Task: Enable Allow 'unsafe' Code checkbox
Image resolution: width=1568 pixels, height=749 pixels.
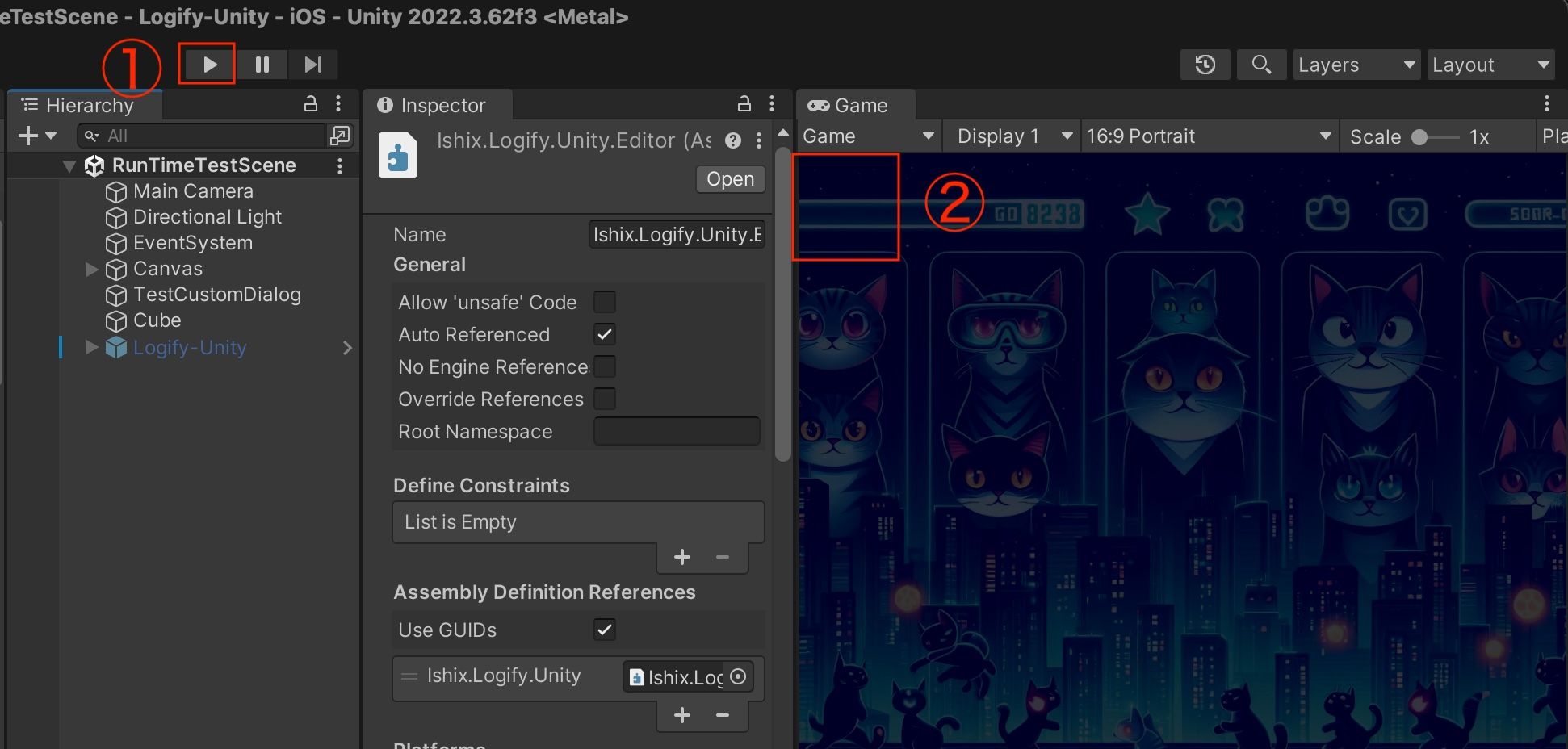Action: pyautogui.click(x=604, y=302)
